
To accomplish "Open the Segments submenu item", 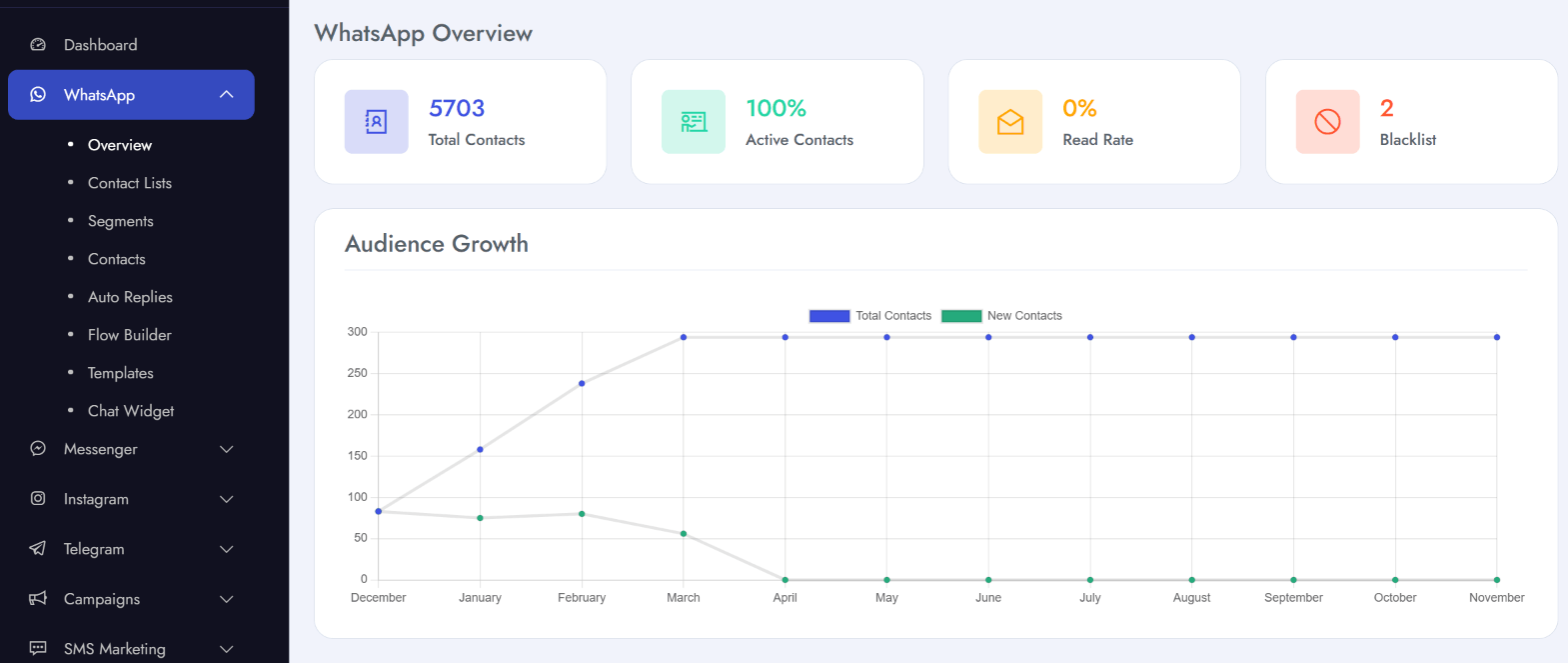I will coord(121,221).
